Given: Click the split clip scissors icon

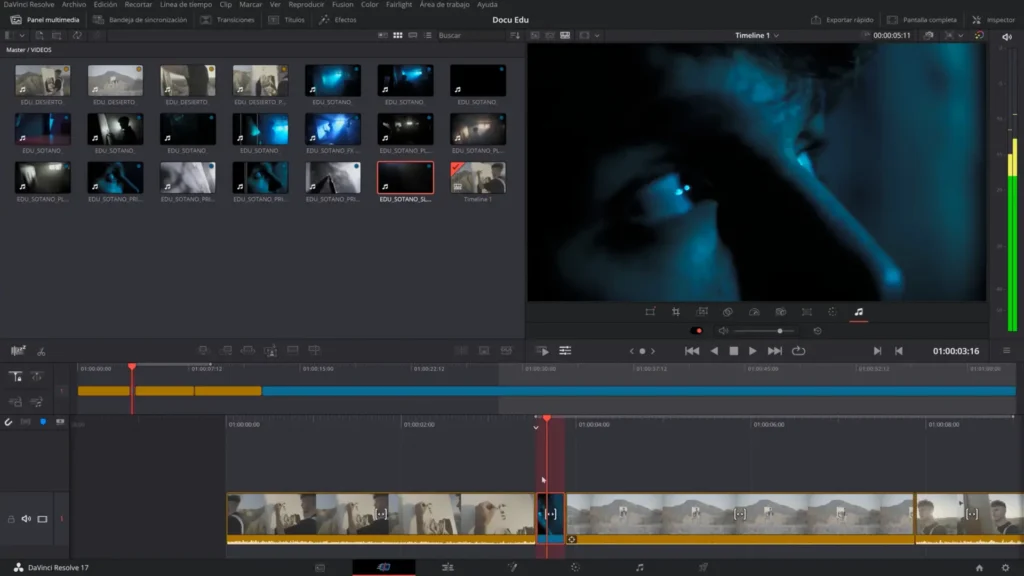Looking at the screenshot, I should click(x=41, y=351).
